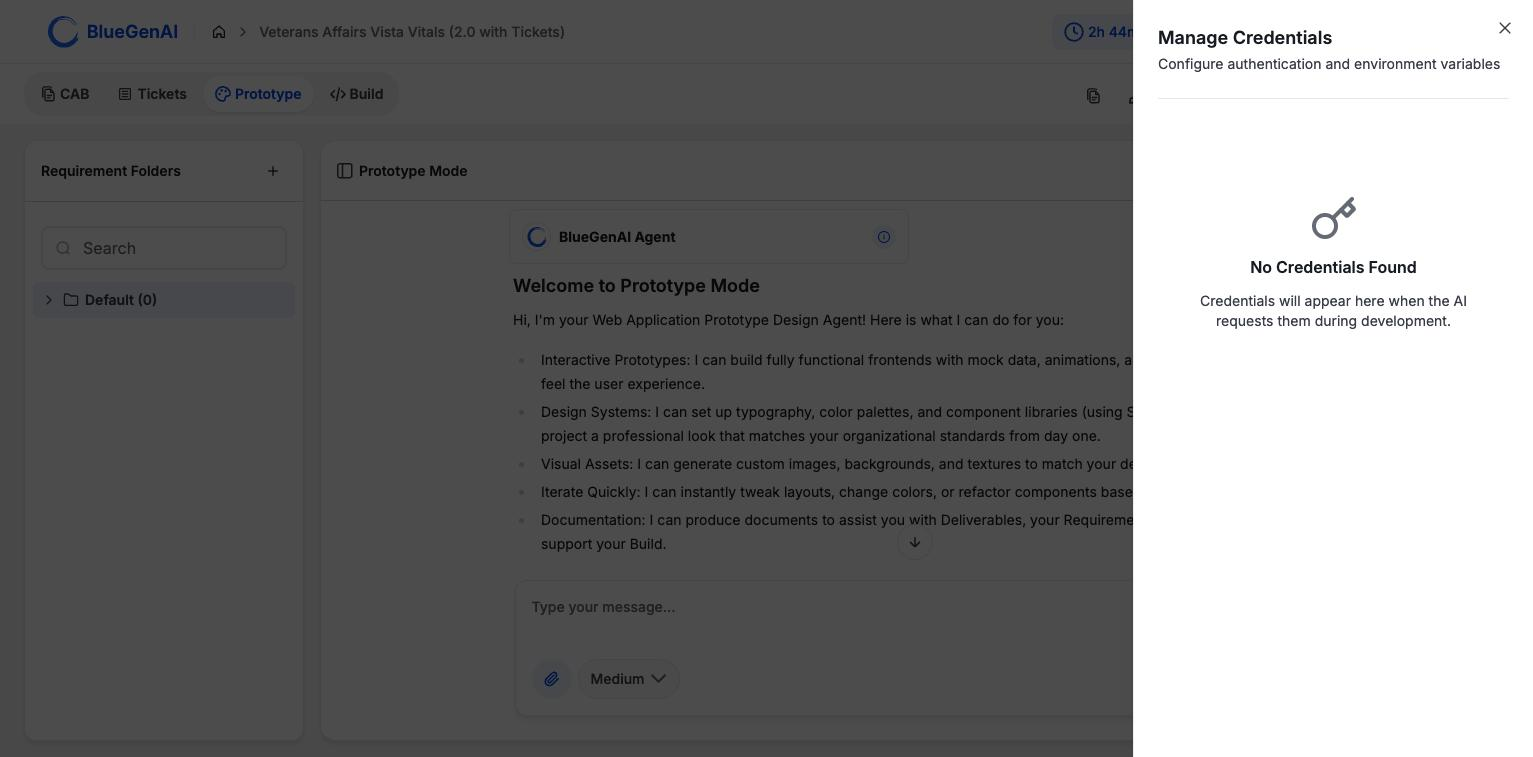The width and height of the screenshot is (1533, 757).
Task: Switch to the CAB tab
Action: tap(65, 94)
